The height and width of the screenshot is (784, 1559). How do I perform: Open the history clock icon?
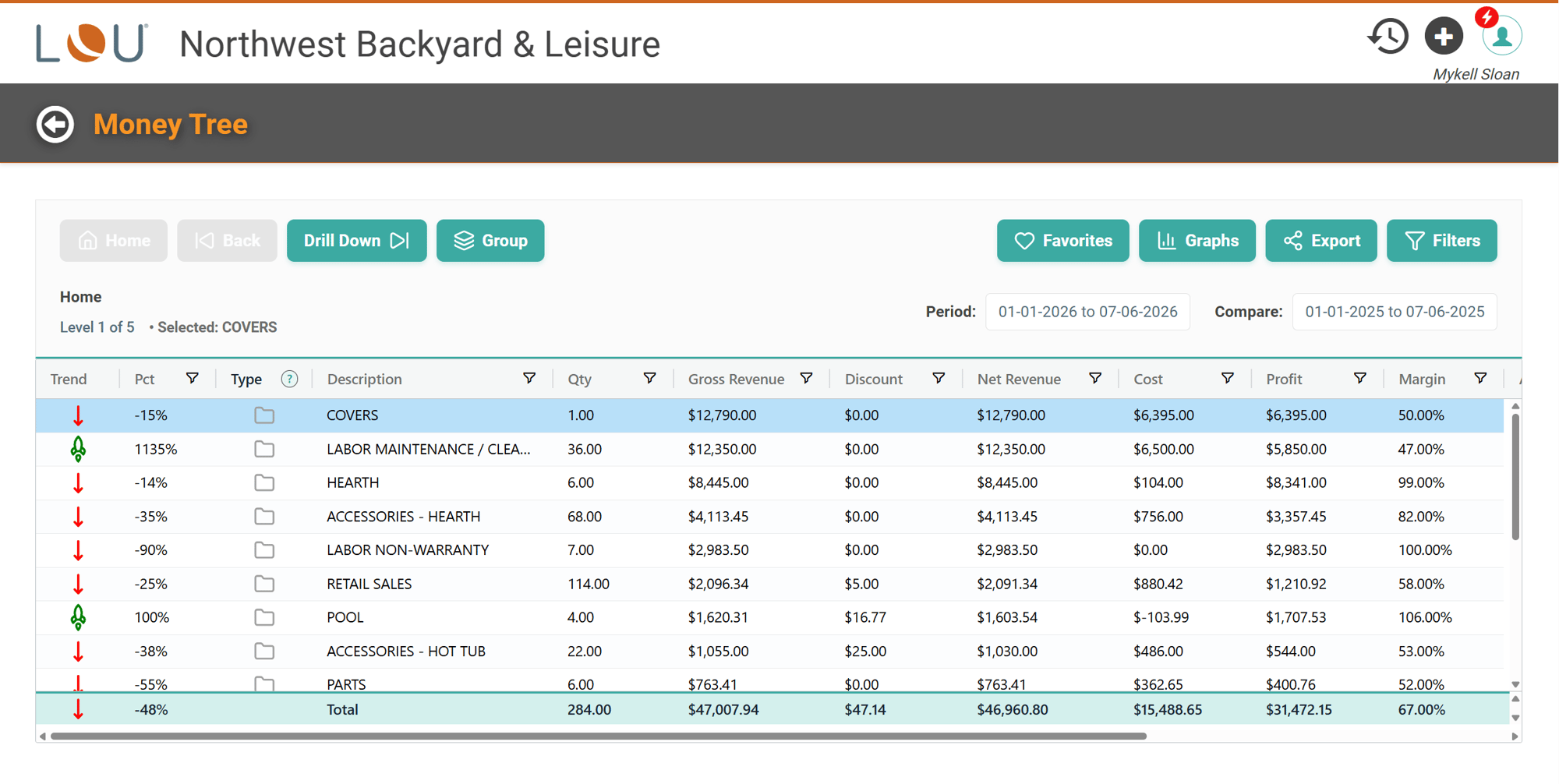pyautogui.click(x=1388, y=36)
